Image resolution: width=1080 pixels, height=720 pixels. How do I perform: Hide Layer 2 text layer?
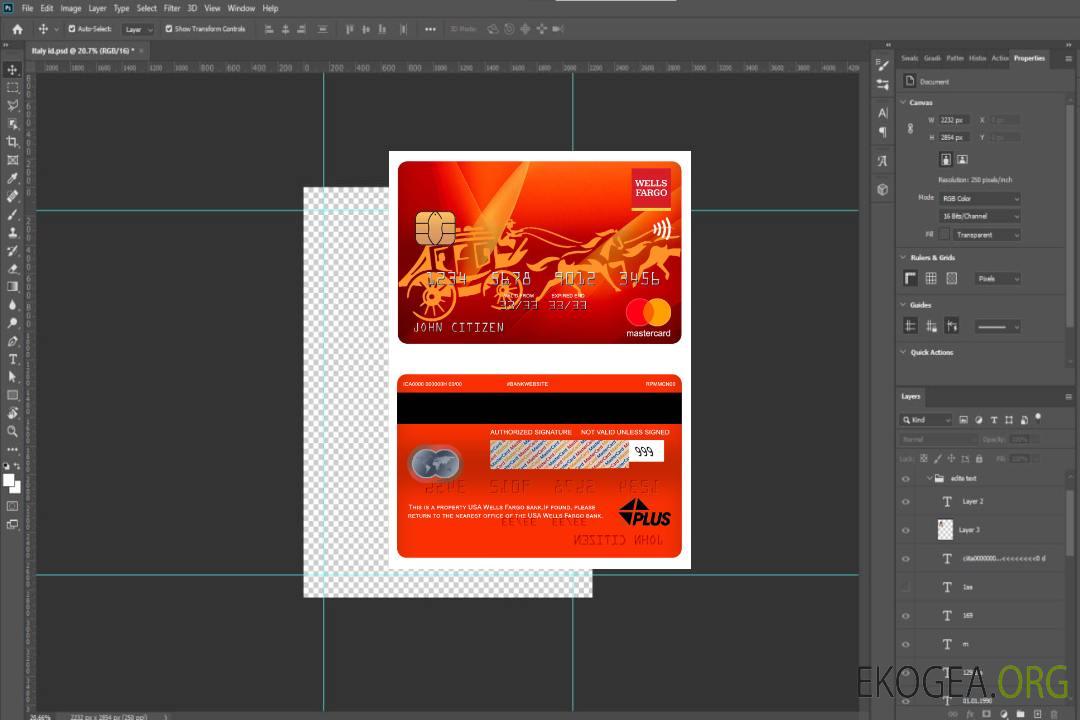click(906, 502)
